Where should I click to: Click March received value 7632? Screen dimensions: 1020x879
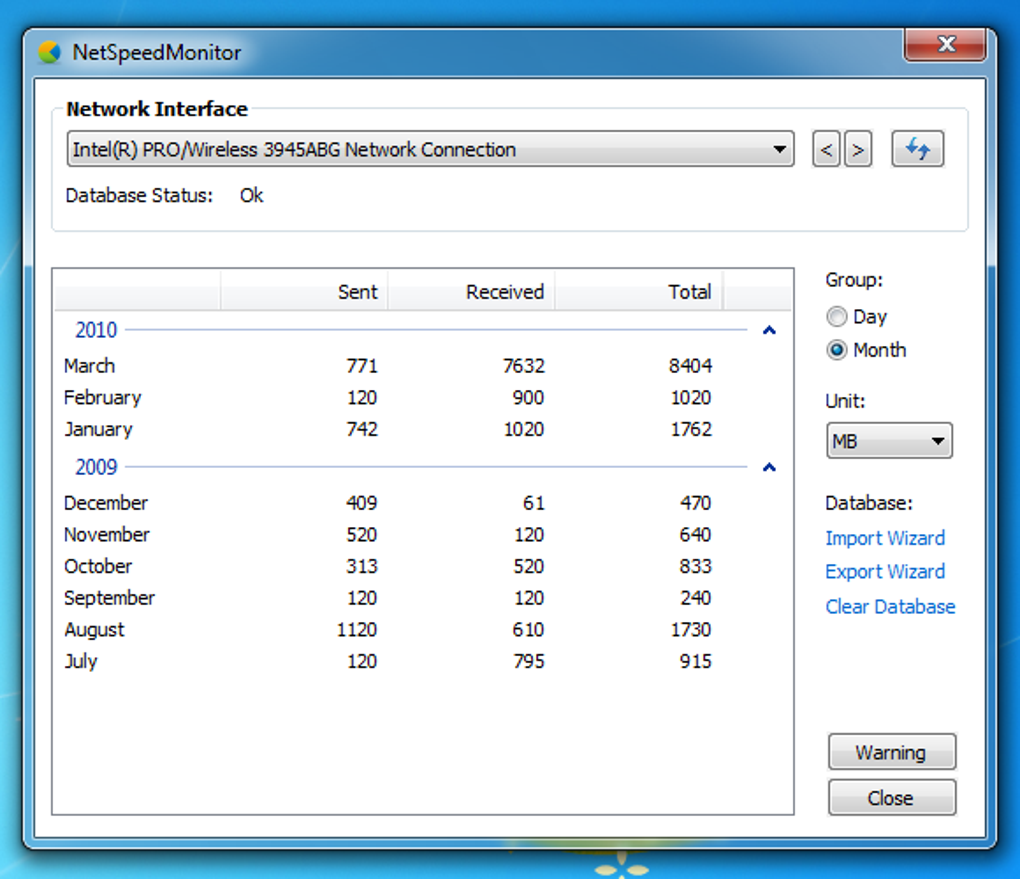[x=524, y=366]
